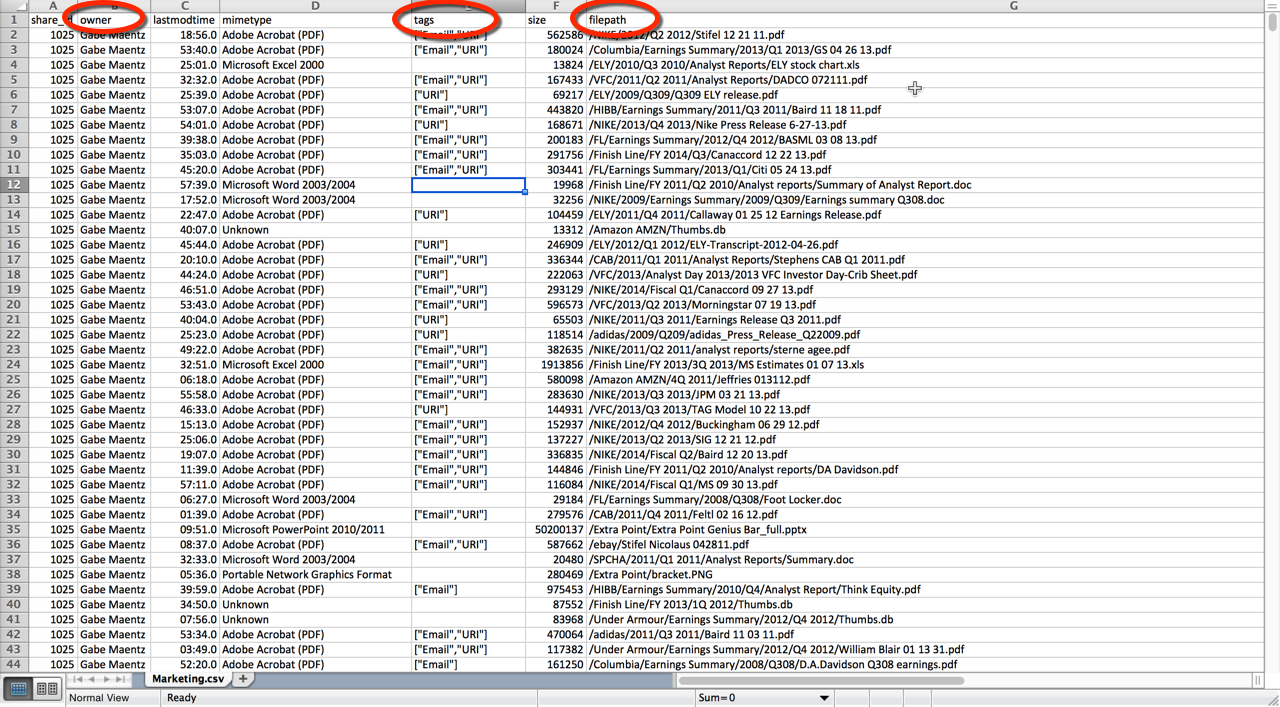
Task: Click the 'Microsoft PowerPoint 2010/2011' cell
Action: (x=315, y=530)
